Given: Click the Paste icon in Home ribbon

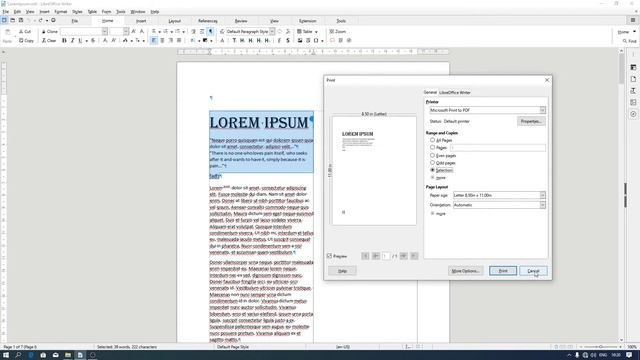Looking at the screenshot, I should tap(7, 36).
